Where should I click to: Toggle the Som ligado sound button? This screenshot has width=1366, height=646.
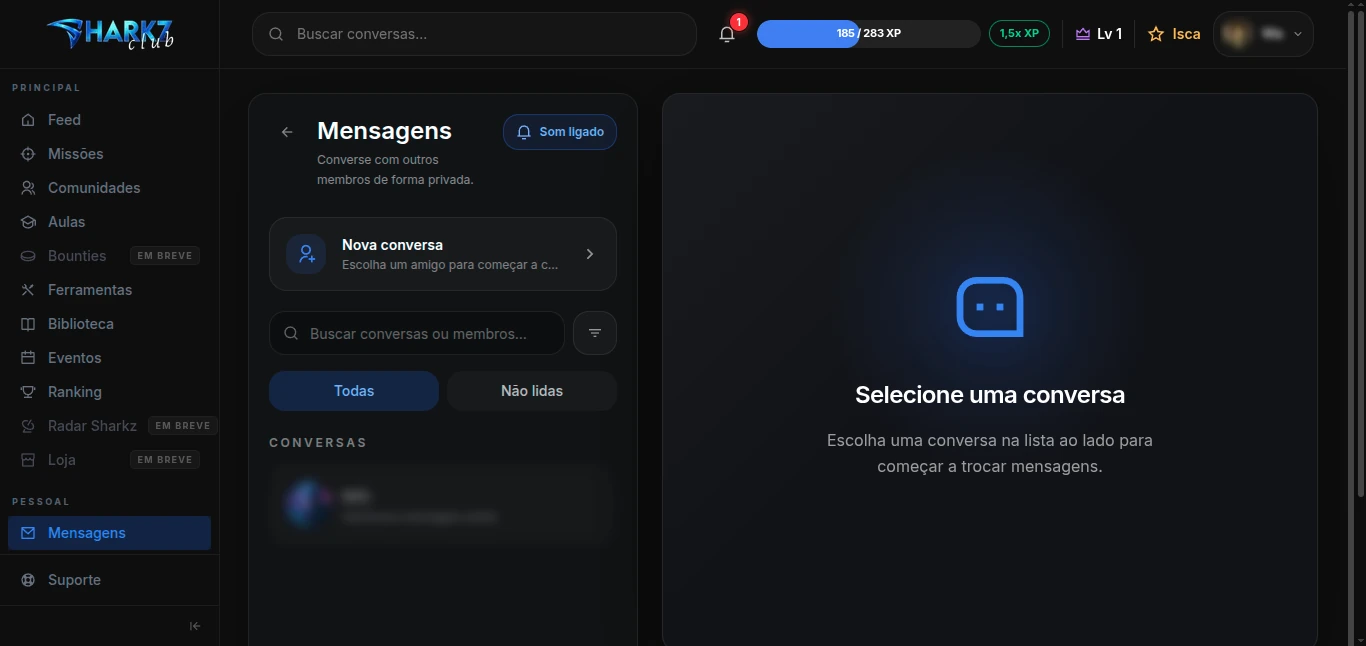pos(560,132)
